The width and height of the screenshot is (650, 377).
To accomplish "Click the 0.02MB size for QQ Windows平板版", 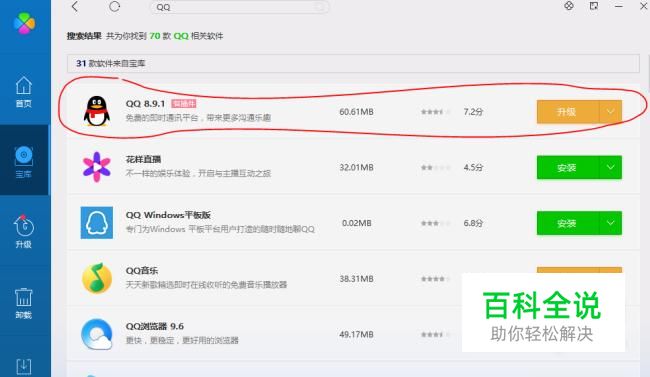I will (x=357, y=223).
